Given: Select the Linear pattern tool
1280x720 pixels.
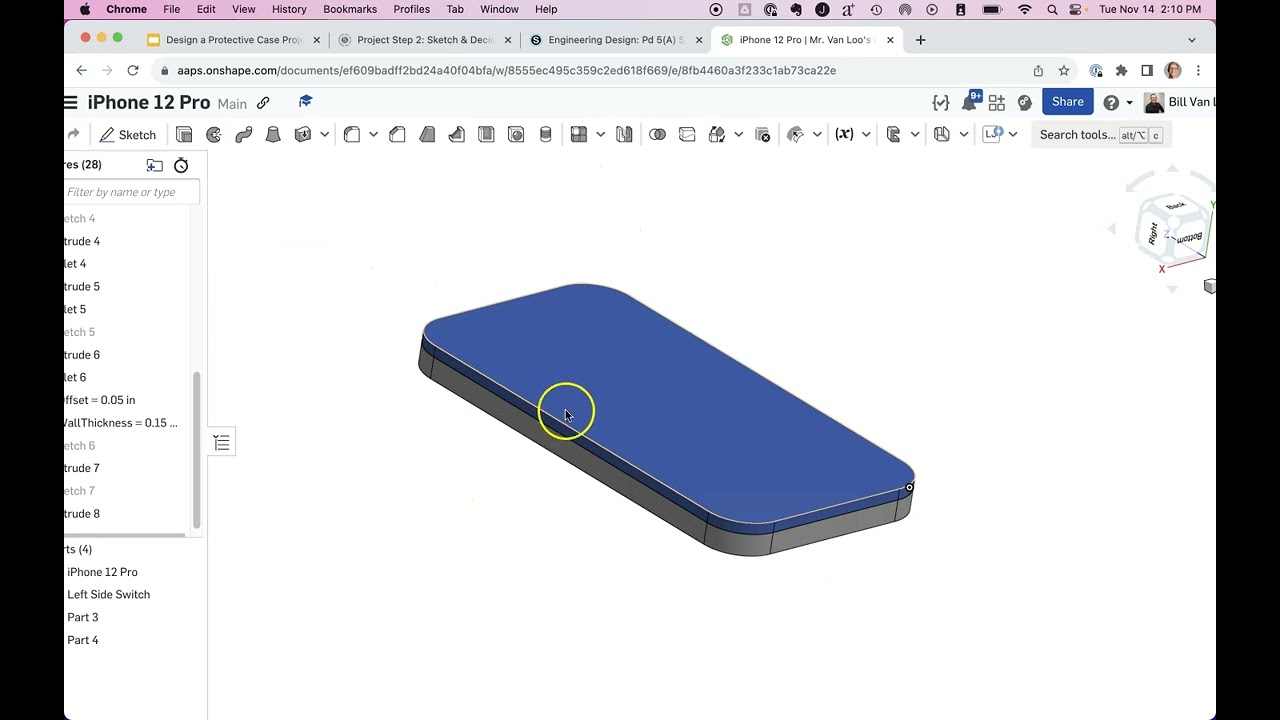Looking at the screenshot, I should (x=578, y=134).
